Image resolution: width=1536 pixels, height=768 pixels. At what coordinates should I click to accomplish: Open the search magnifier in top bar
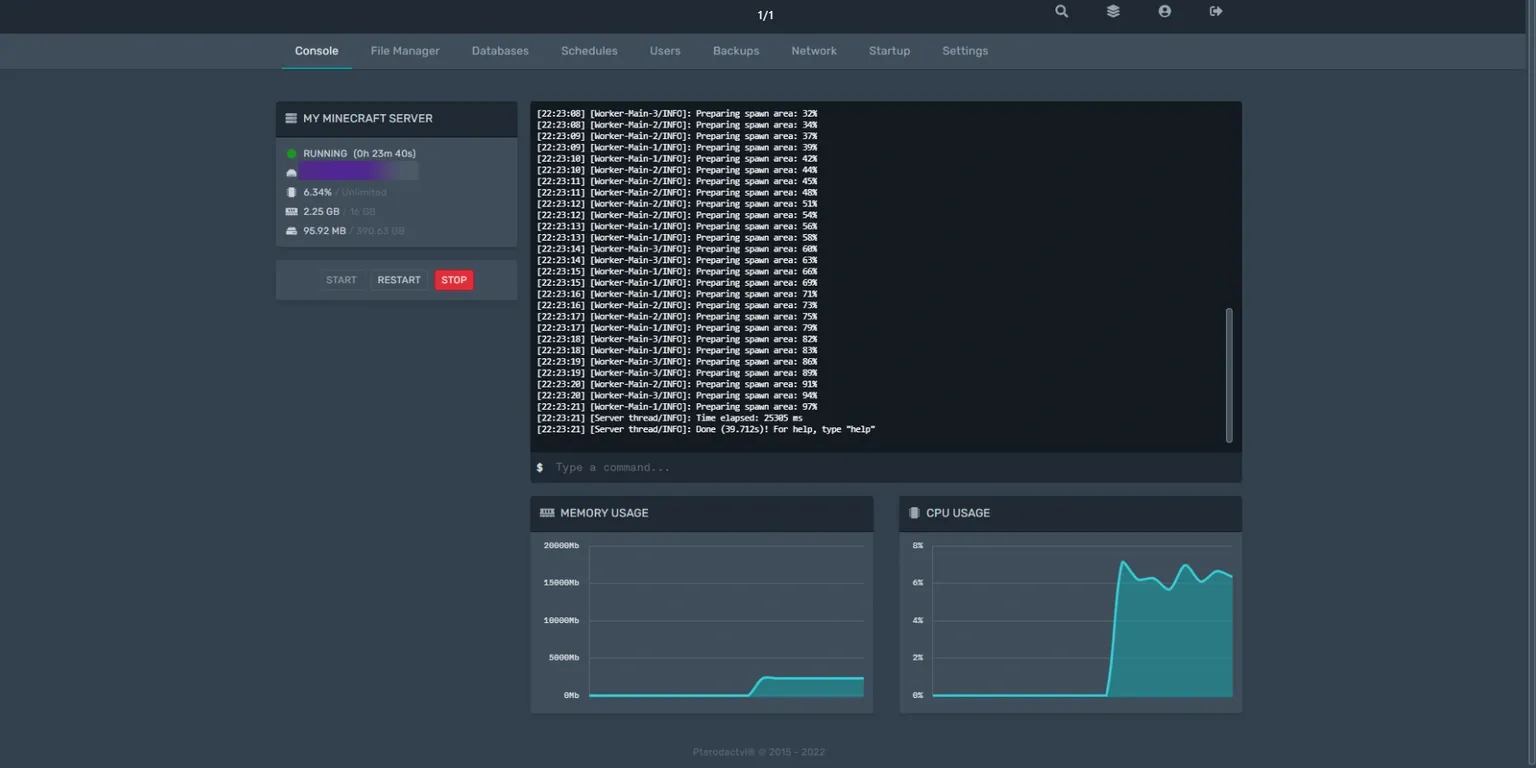click(1061, 12)
